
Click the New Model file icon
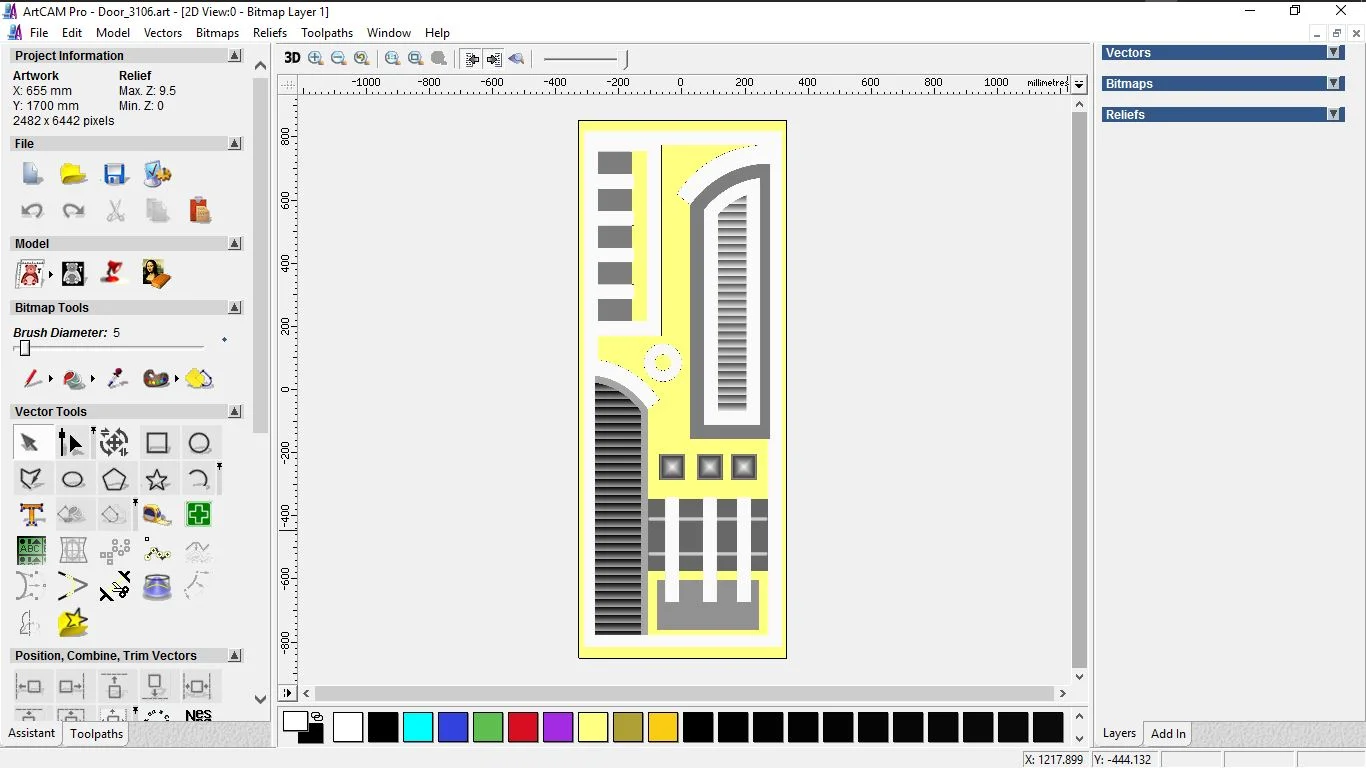click(32, 174)
